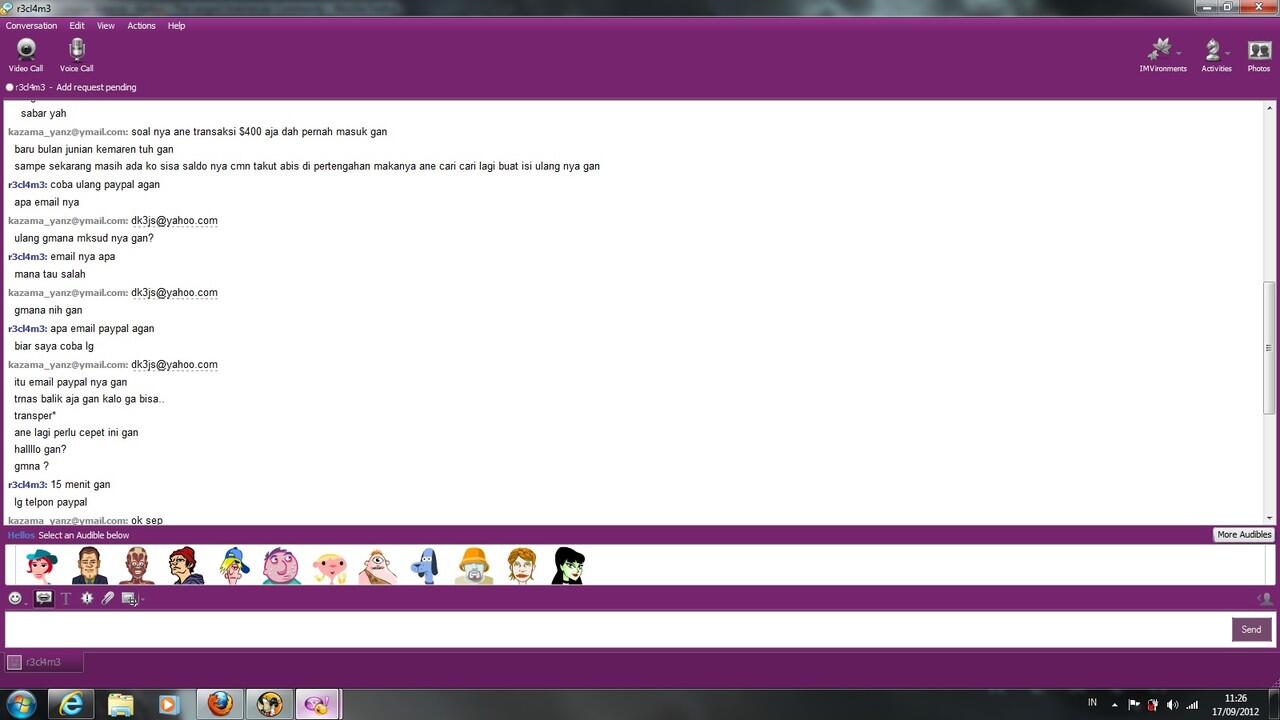
Task: Open the Hellos audible category dropdown
Action: [x=21, y=535]
